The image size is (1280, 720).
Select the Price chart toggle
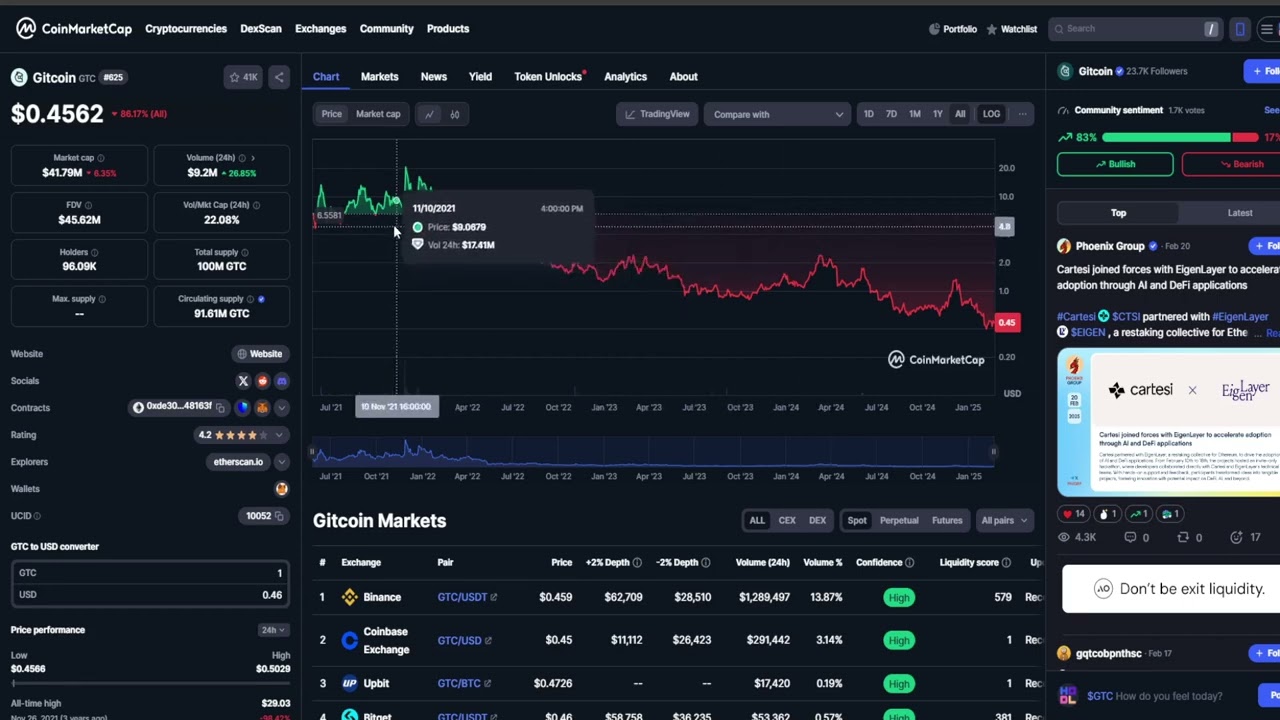point(331,114)
